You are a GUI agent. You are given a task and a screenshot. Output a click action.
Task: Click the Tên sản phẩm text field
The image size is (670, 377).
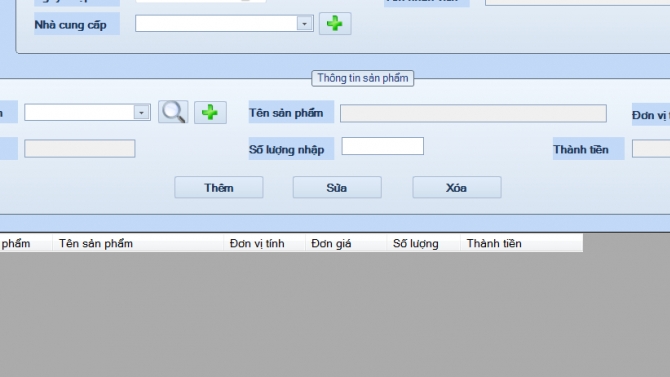click(x=473, y=113)
